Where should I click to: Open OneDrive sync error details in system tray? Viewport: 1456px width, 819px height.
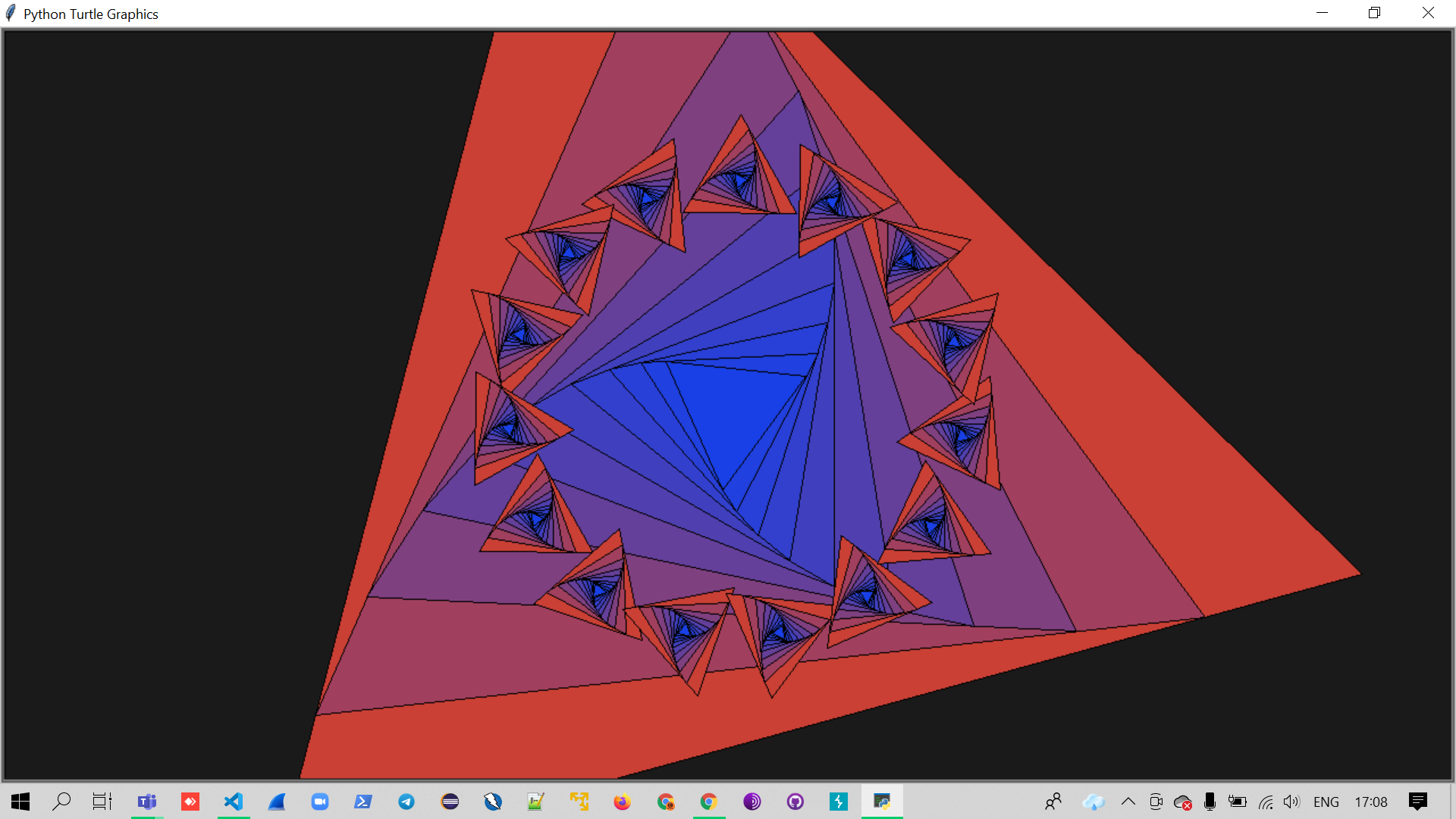click(1183, 802)
